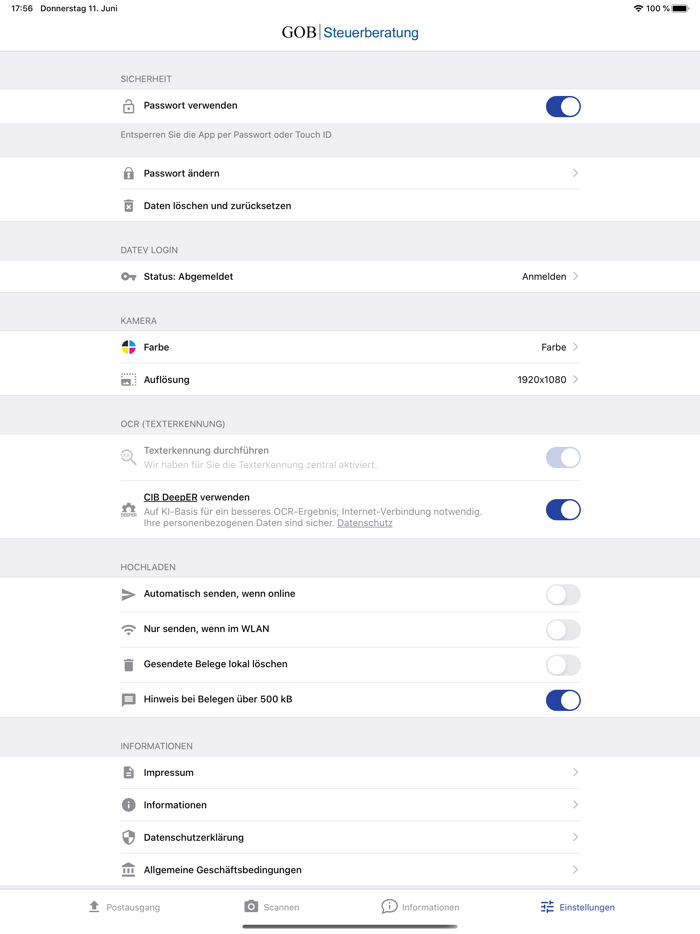Click the CMYK color wheel beside Farbe
Viewport: 700px width, 934px height.
[128, 347]
